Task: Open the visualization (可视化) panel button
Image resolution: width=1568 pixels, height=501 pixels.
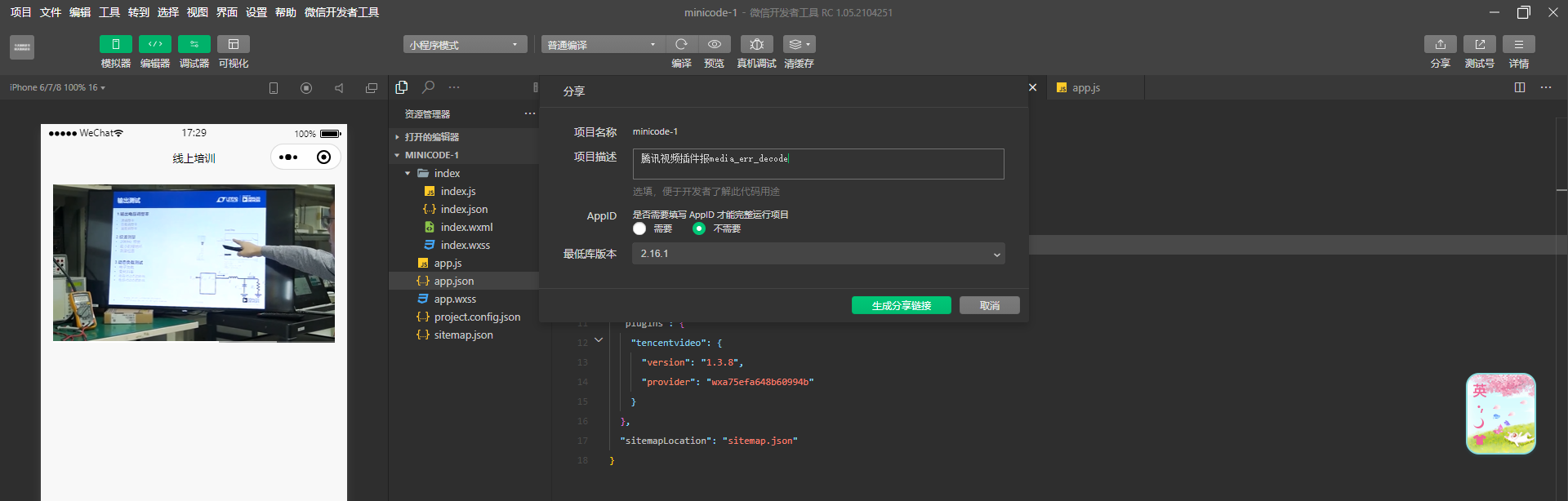Action: click(x=233, y=44)
